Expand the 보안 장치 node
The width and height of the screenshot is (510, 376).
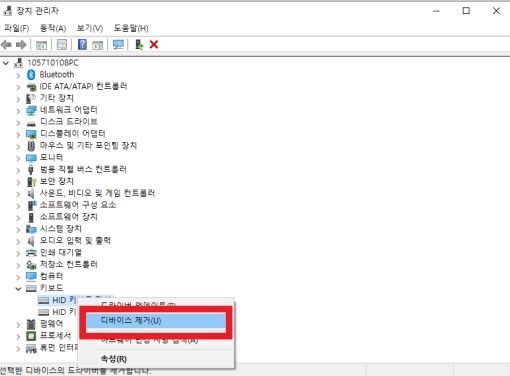(x=18, y=182)
